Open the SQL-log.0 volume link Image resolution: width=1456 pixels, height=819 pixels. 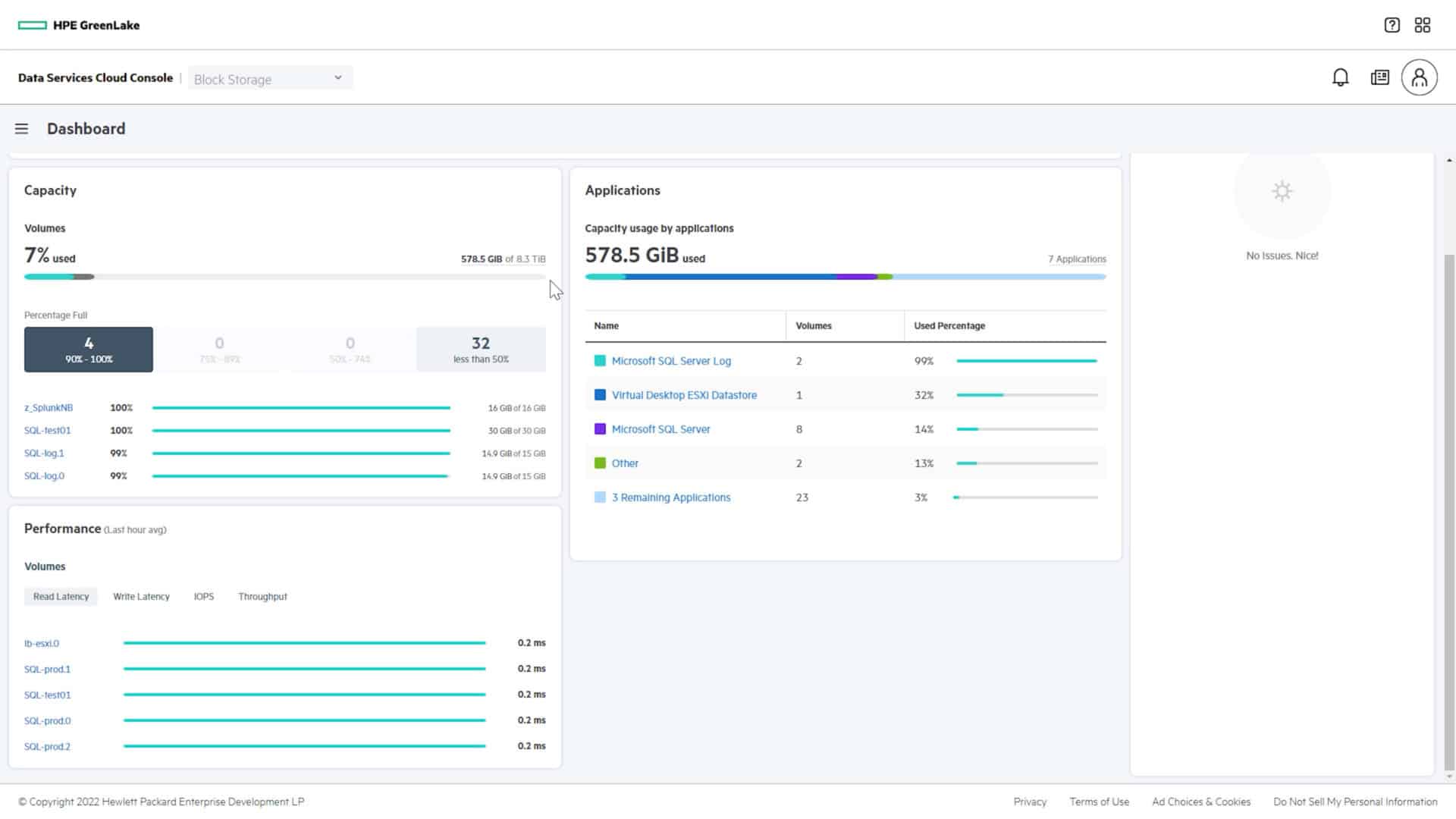pos(44,476)
